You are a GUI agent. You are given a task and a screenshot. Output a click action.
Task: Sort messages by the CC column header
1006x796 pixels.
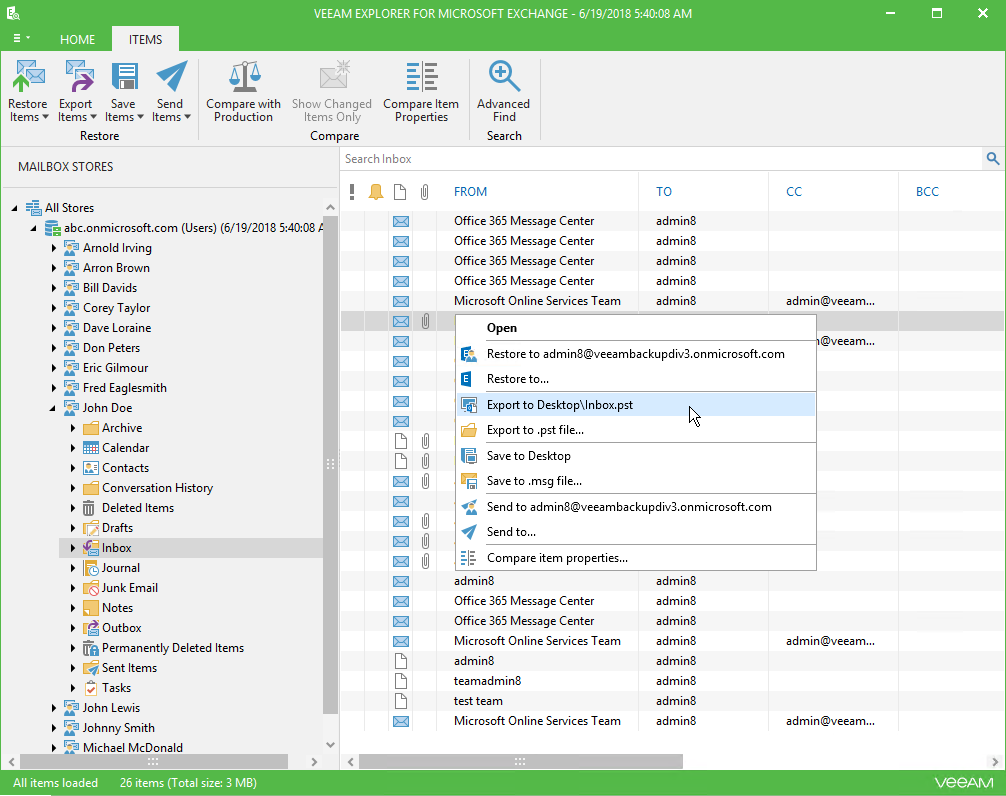coord(794,191)
